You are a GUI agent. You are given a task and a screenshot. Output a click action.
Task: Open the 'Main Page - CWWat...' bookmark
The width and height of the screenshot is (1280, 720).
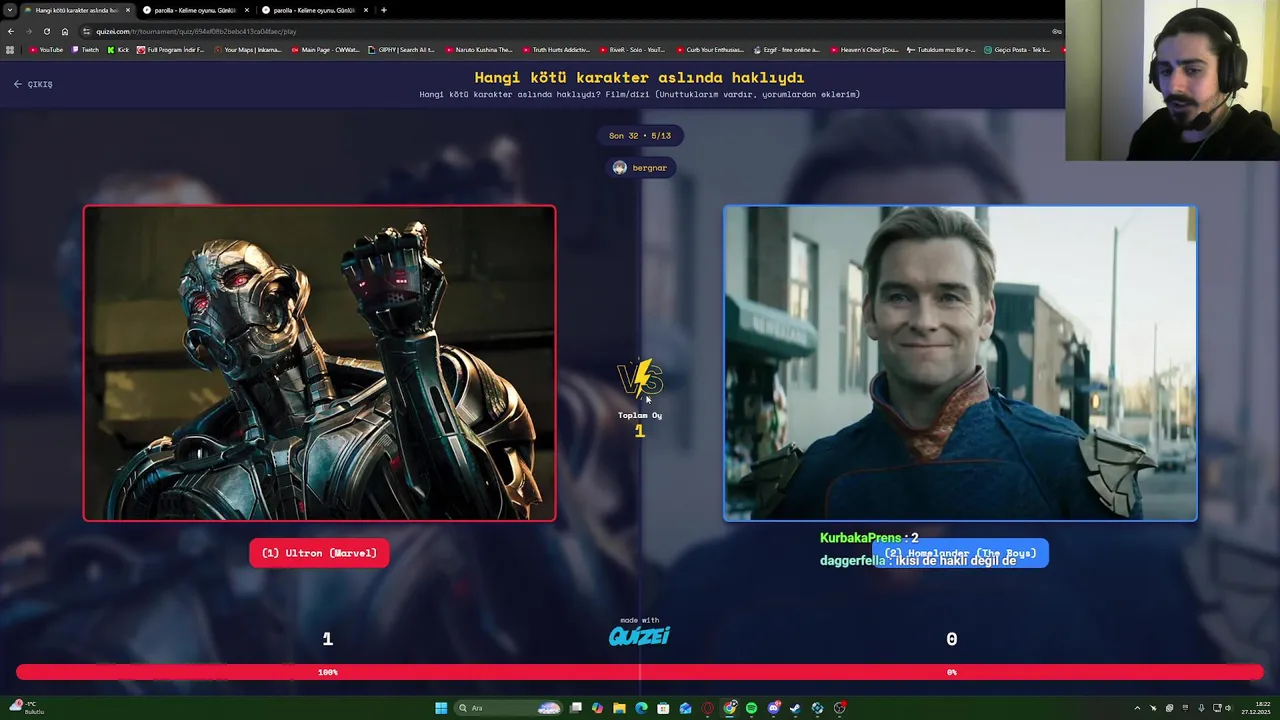click(x=325, y=49)
